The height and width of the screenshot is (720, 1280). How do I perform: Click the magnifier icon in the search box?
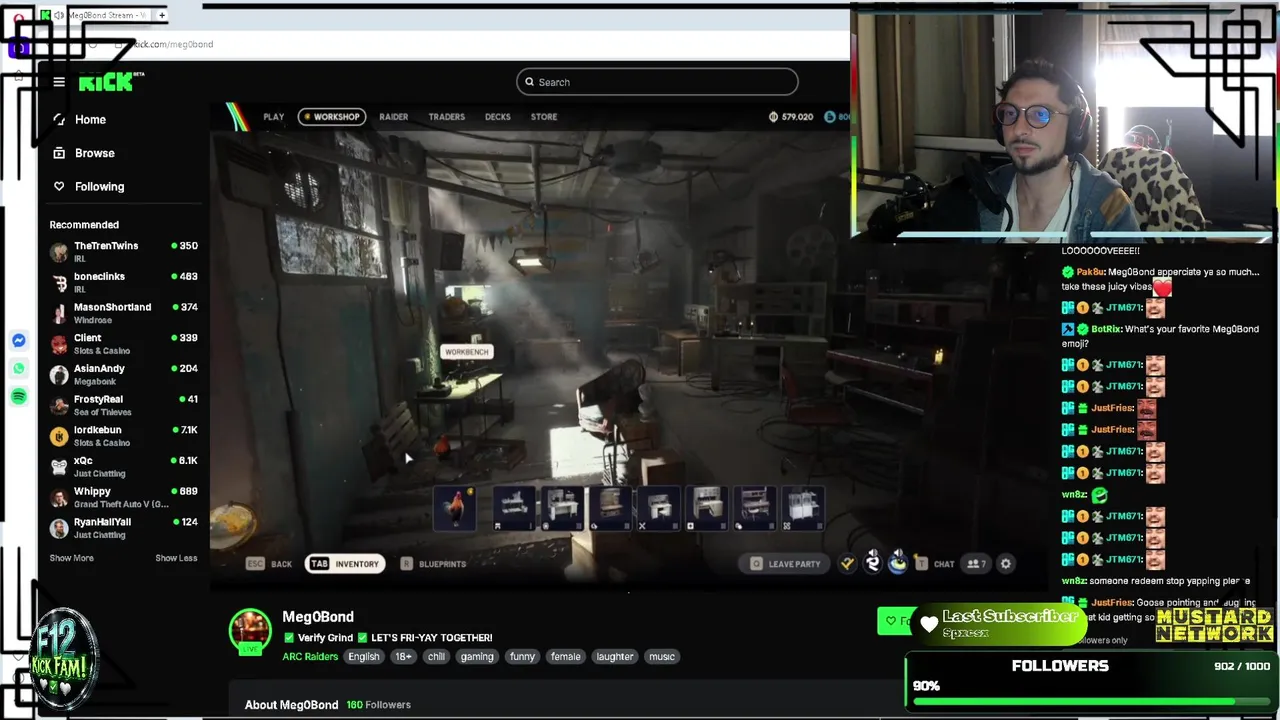[x=529, y=82]
